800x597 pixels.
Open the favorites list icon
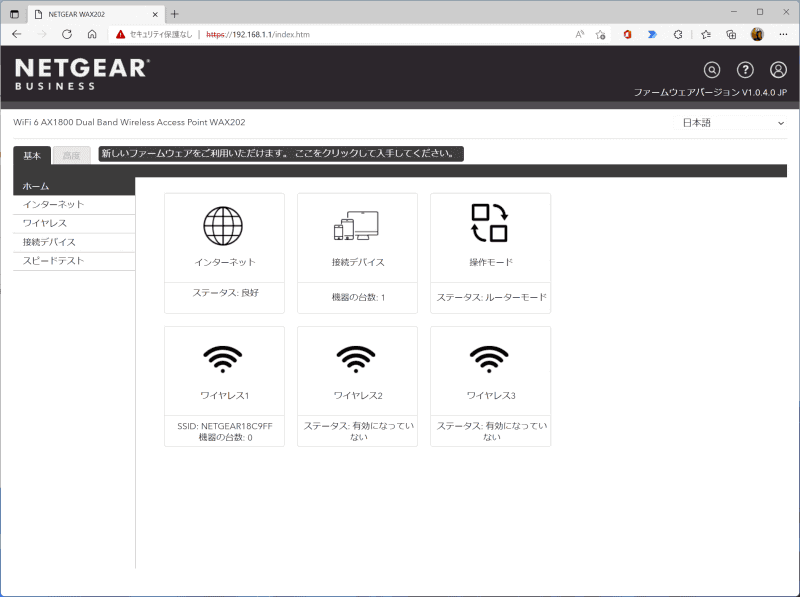(706, 34)
